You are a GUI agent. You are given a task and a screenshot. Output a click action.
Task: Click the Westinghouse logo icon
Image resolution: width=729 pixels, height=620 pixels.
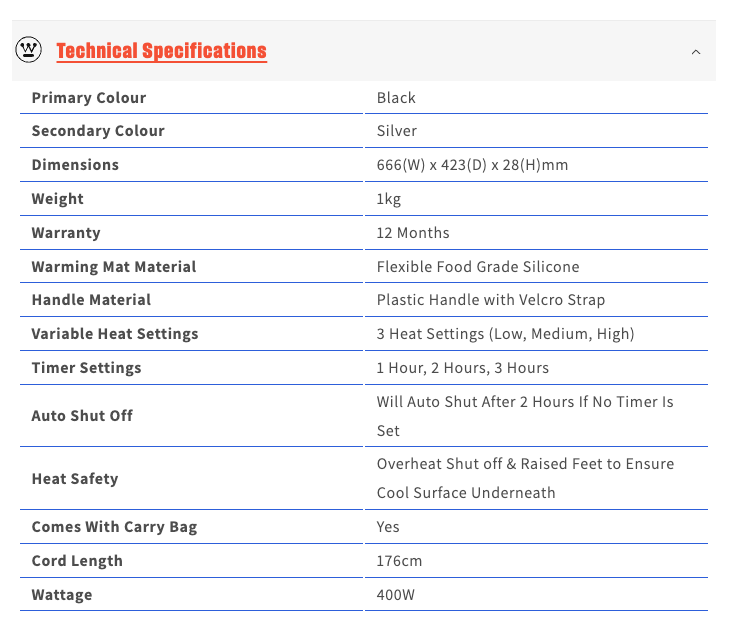click(29, 50)
